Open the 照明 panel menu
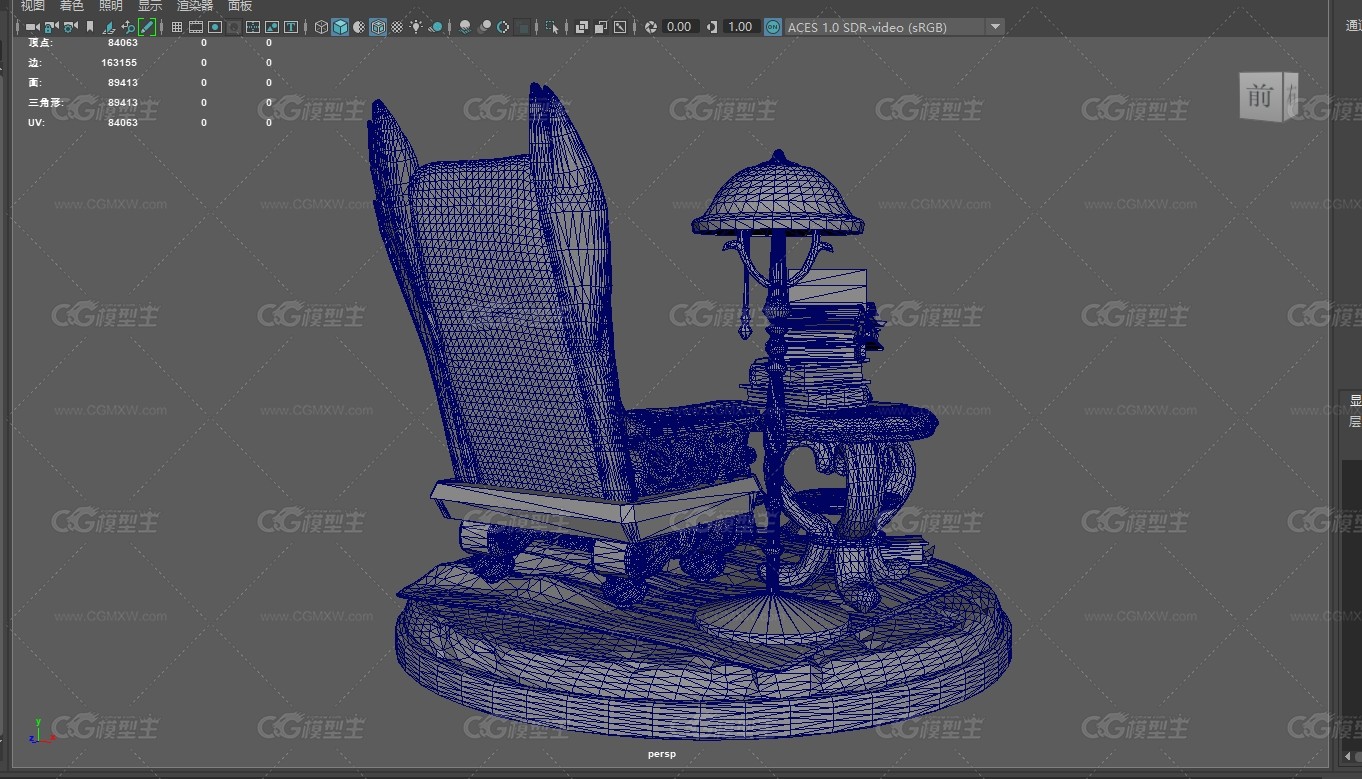Image resolution: width=1362 pixels, height=779 pixels. coord(111,6)
